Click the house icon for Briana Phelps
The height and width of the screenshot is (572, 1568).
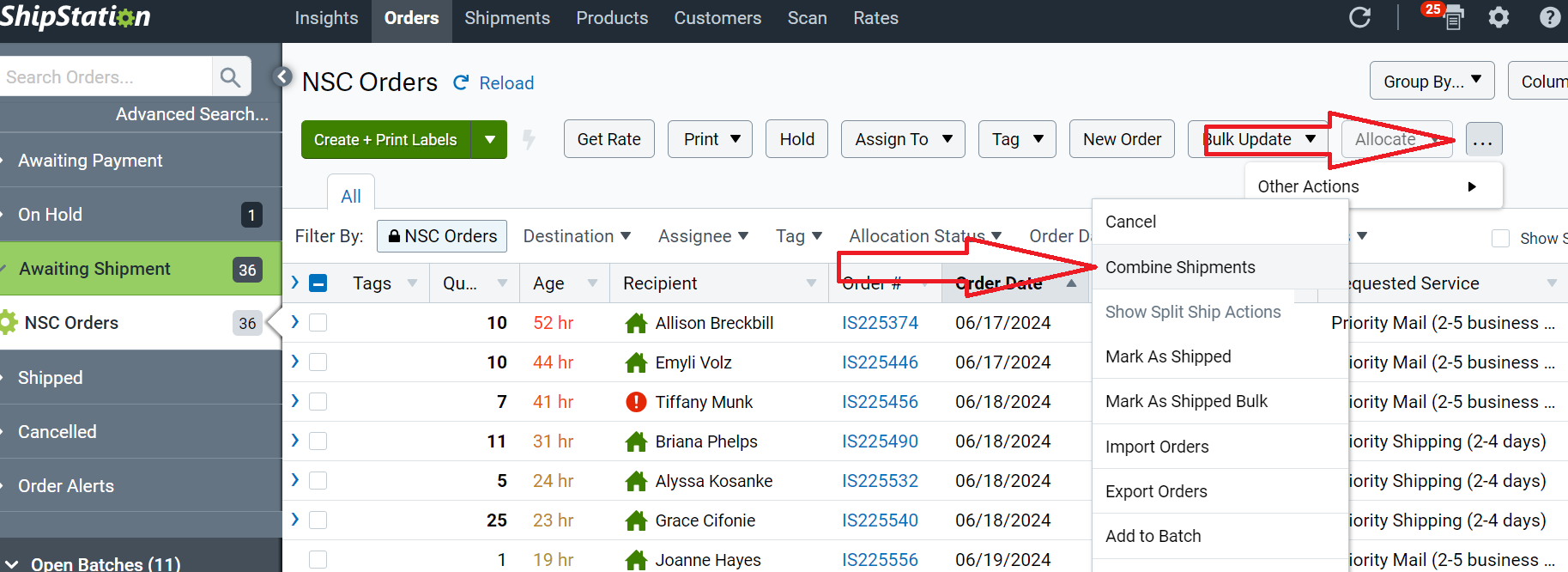636,441
